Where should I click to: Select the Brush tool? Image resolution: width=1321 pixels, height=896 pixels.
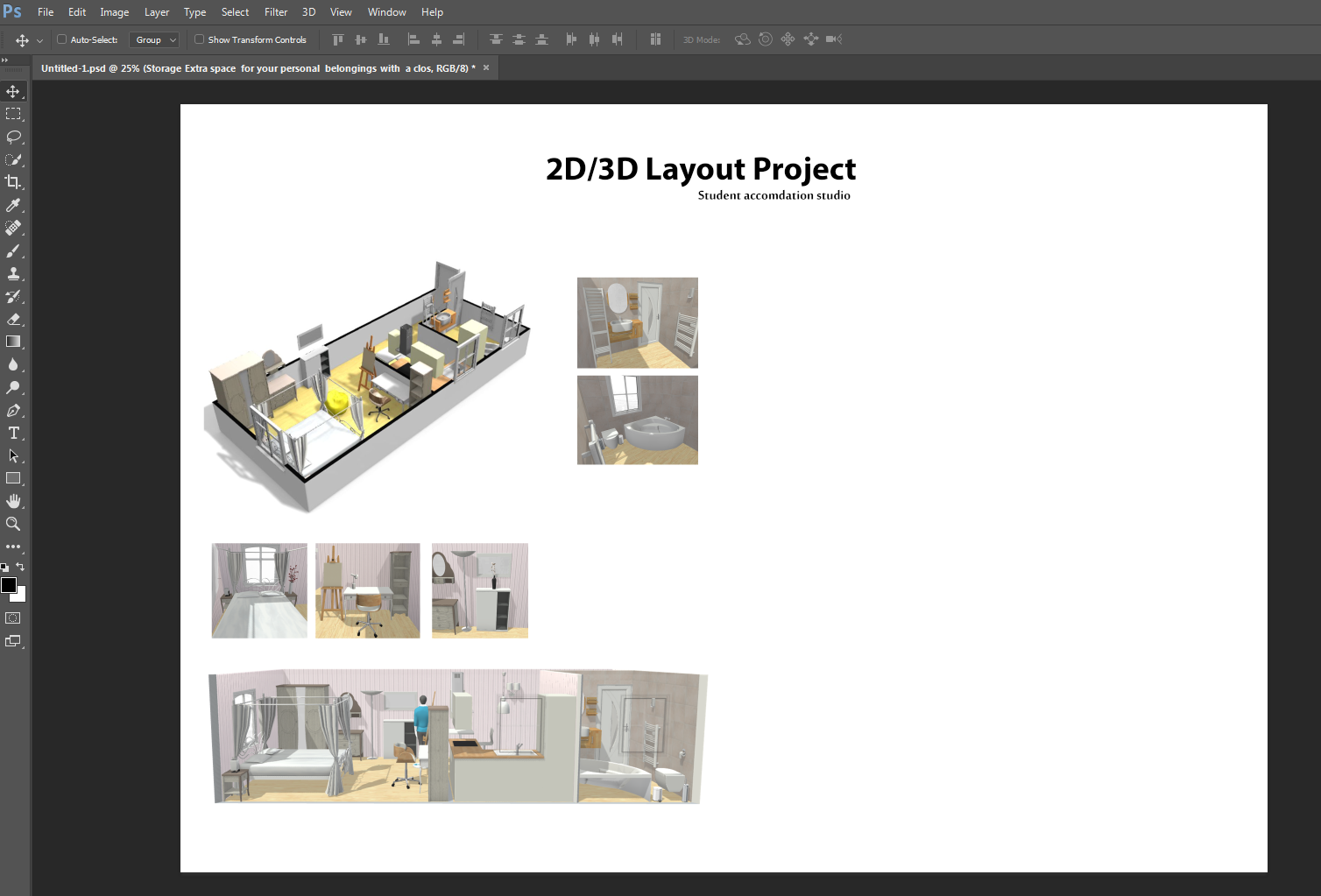click(x=13, y=250)
